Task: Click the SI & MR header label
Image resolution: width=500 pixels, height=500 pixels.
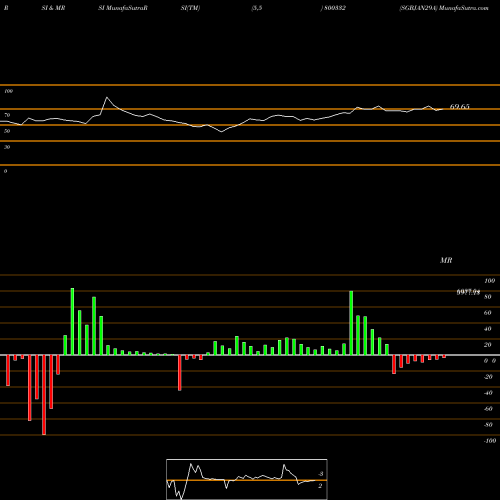Action: (x=53, y=8)
